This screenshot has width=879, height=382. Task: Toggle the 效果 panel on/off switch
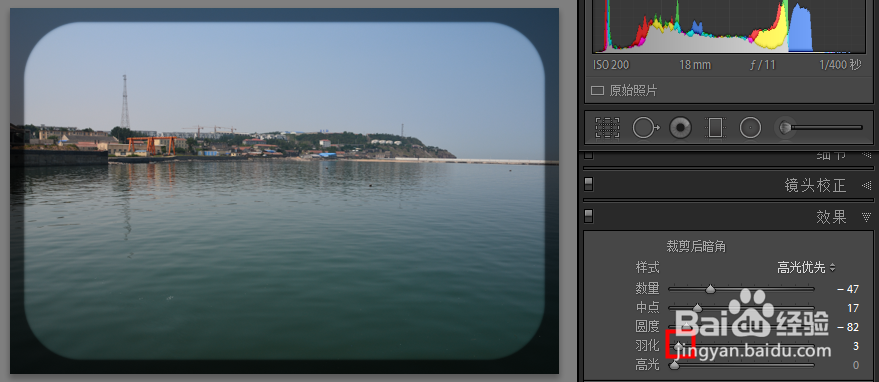tap(589, 216)
